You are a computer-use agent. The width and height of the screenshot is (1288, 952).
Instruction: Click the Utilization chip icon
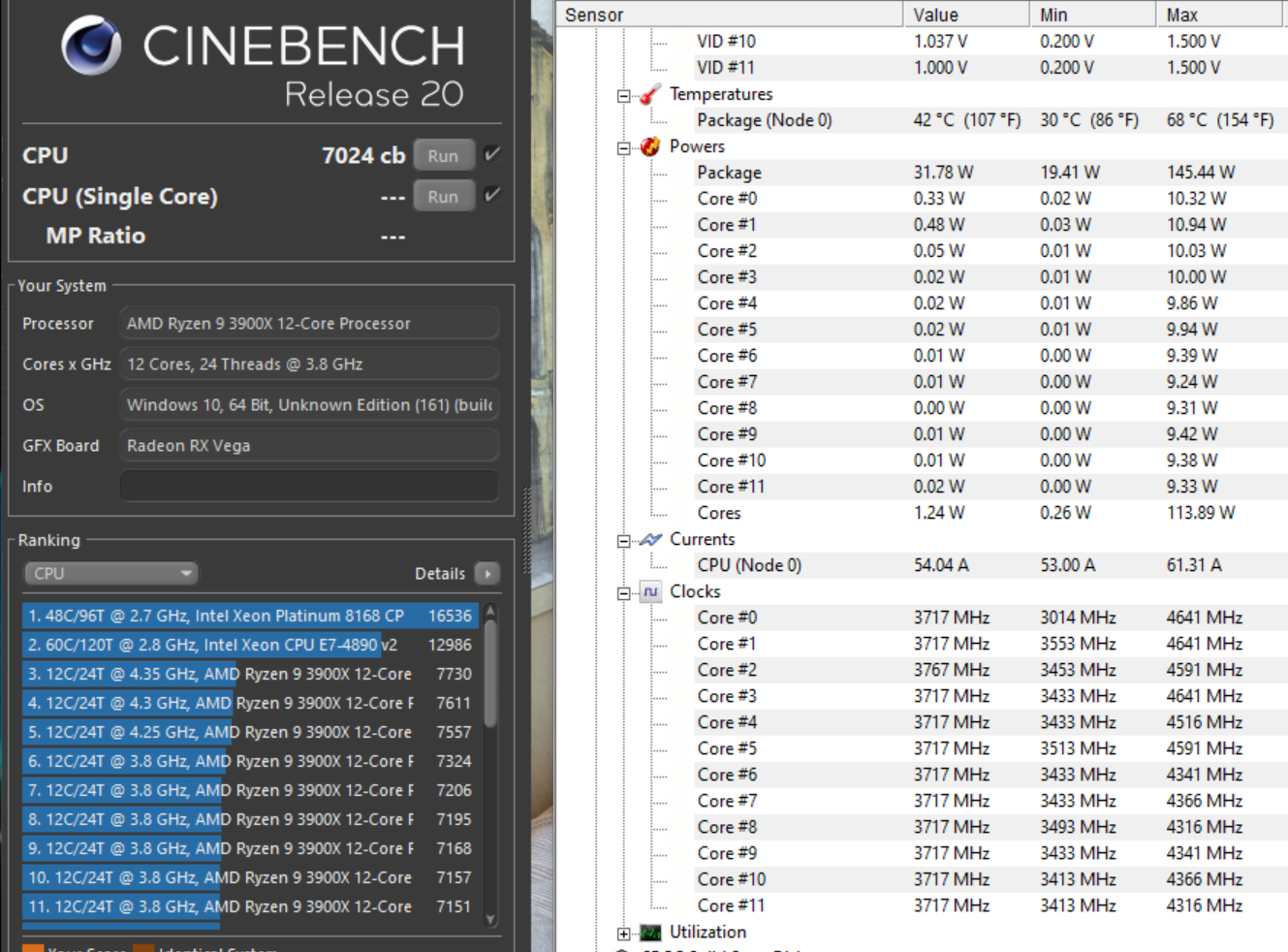pyautogui.click(x=650, y=933)
